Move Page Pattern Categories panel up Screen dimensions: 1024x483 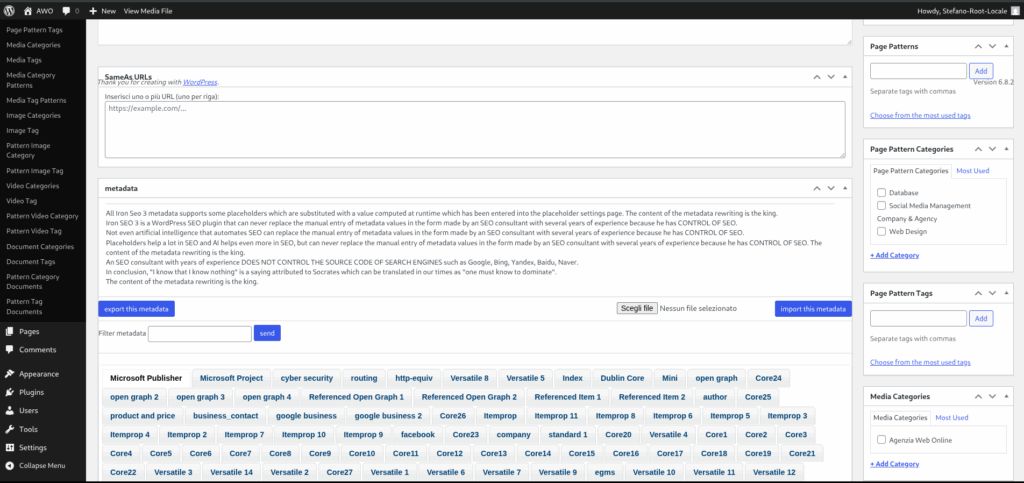tap(978, 149)
